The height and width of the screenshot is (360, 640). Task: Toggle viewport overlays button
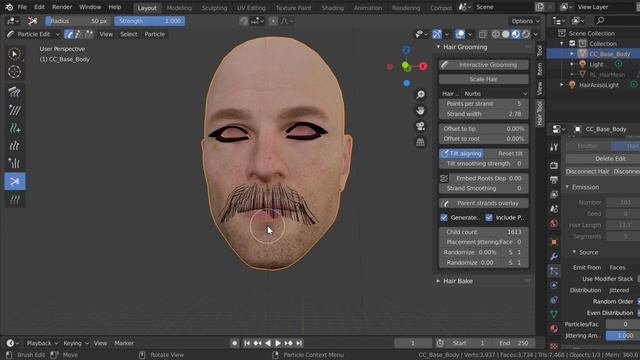coord(460,34)
